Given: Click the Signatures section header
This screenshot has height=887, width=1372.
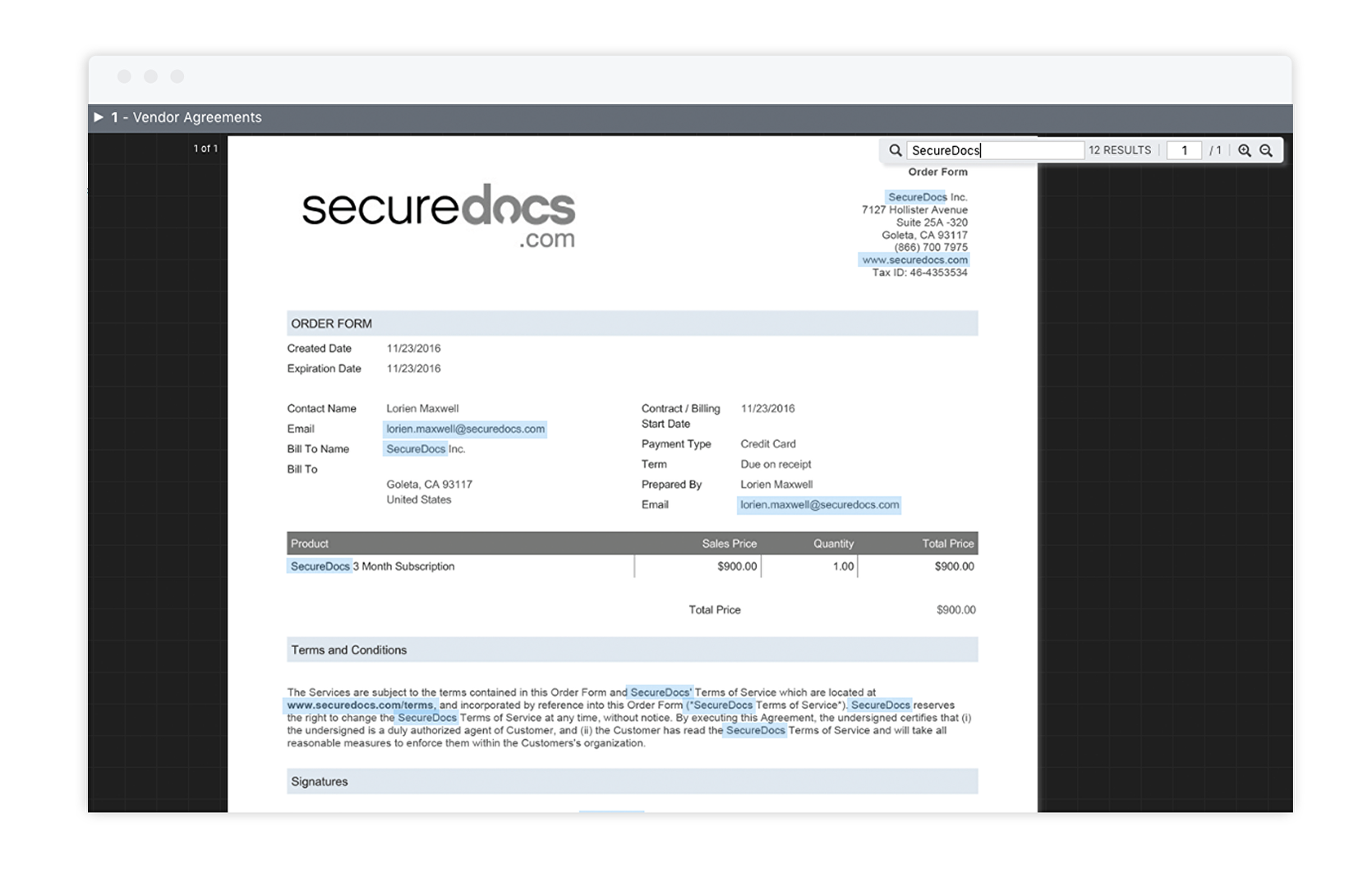Looking at the screenshot, I should coord(632,781).
